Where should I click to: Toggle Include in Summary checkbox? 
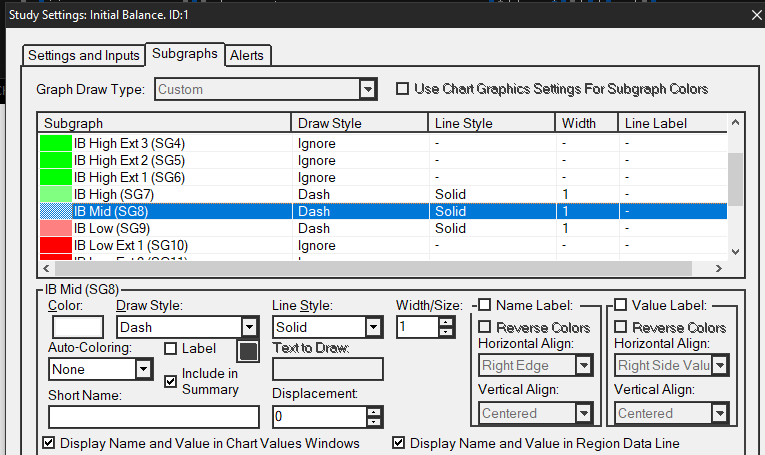pyautogui.click(x=170, y=381)
